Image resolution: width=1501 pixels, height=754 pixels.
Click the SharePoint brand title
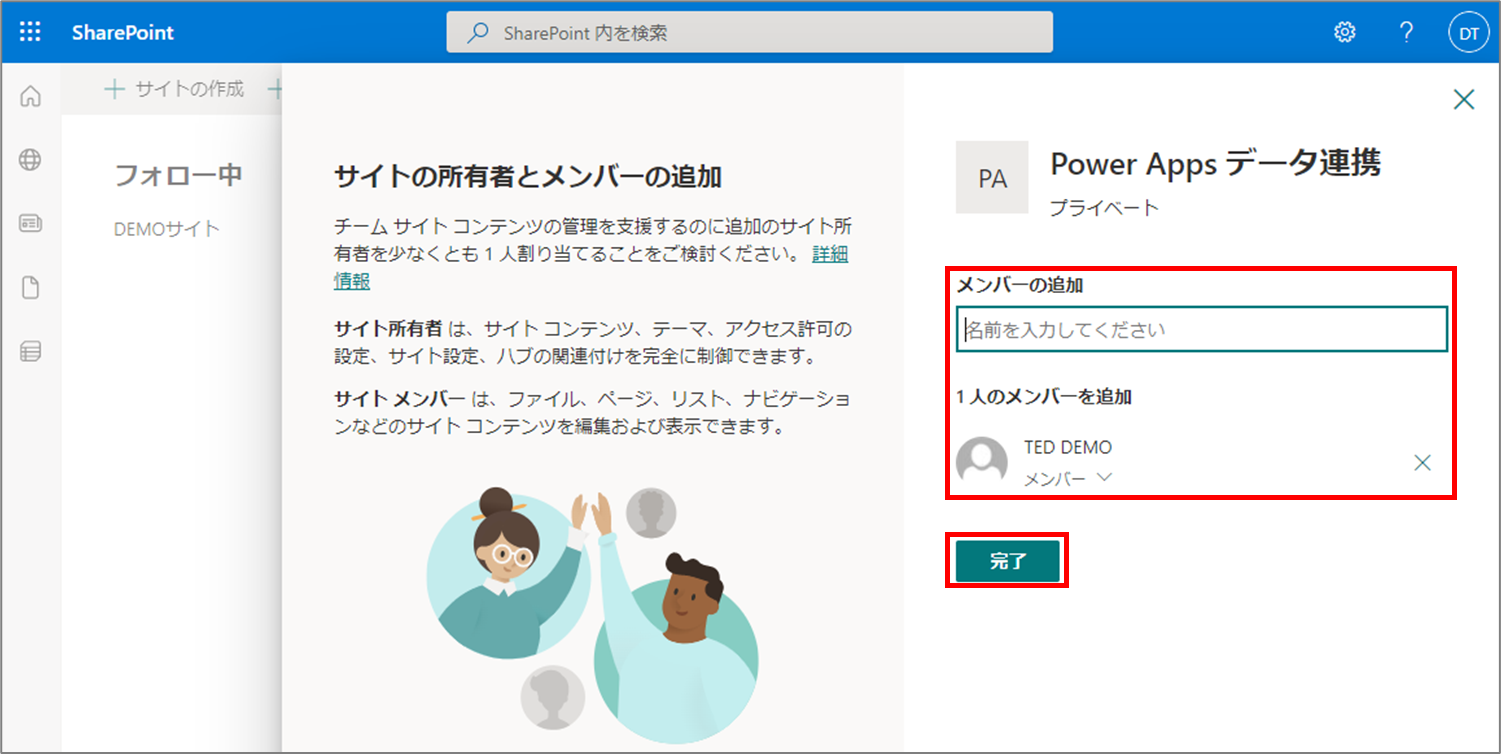(123, 32)
